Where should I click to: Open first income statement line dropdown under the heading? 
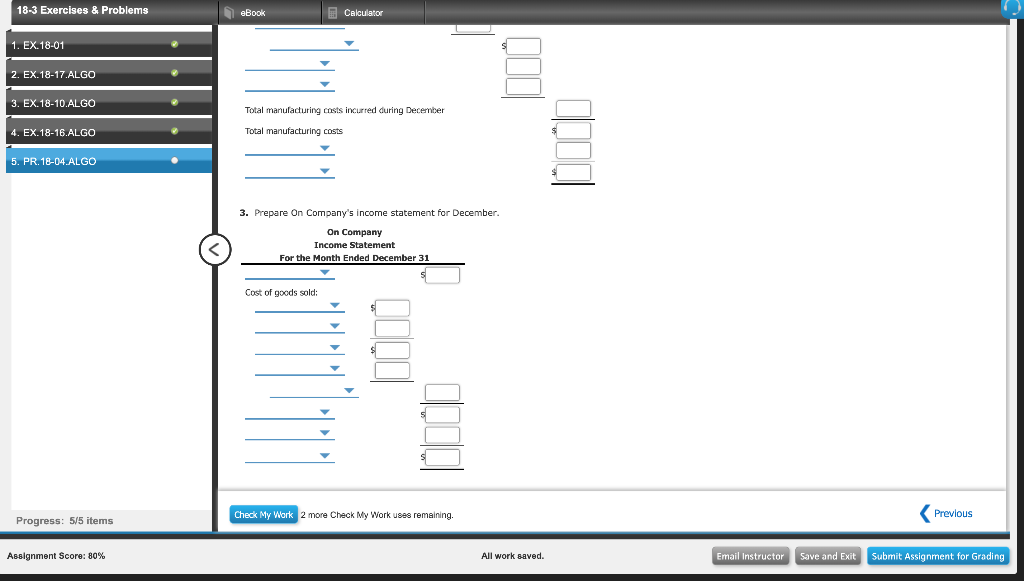point(290,273)
